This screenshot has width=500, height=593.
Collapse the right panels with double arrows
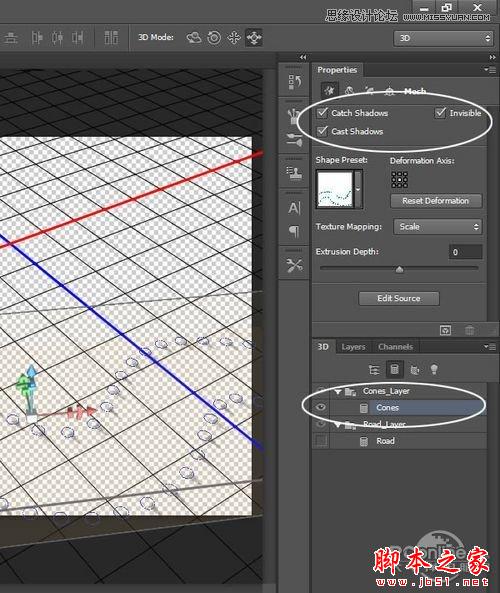coord(492,57)
